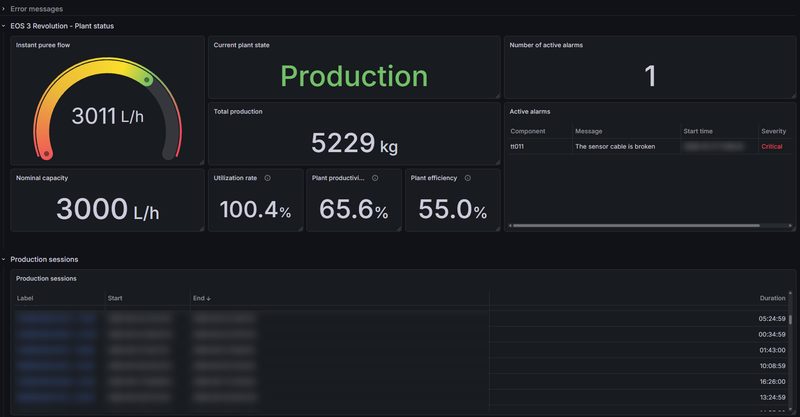Select the 5229 kg total production value

click(x=354, y=142)
